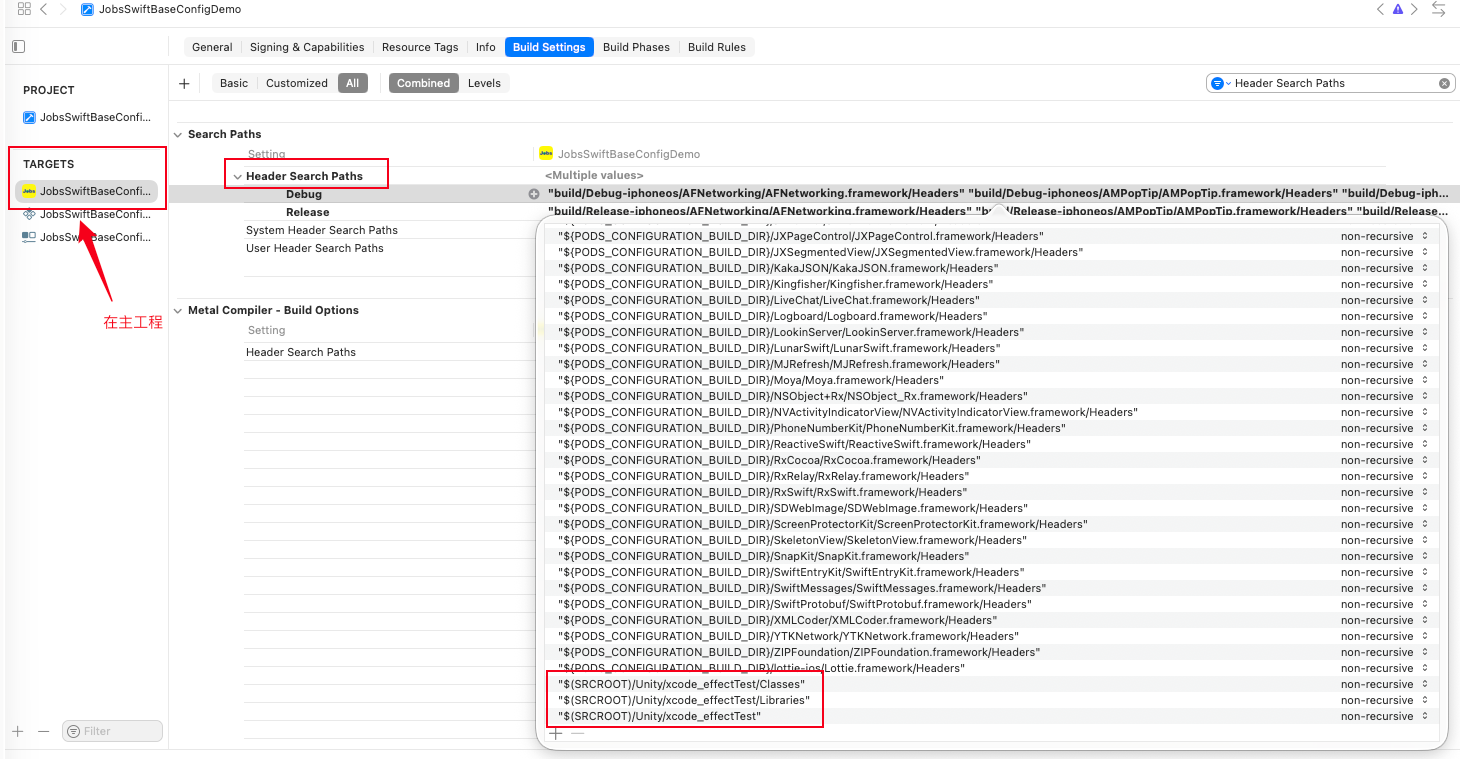Open Signing & Capabilities tab

307,47
